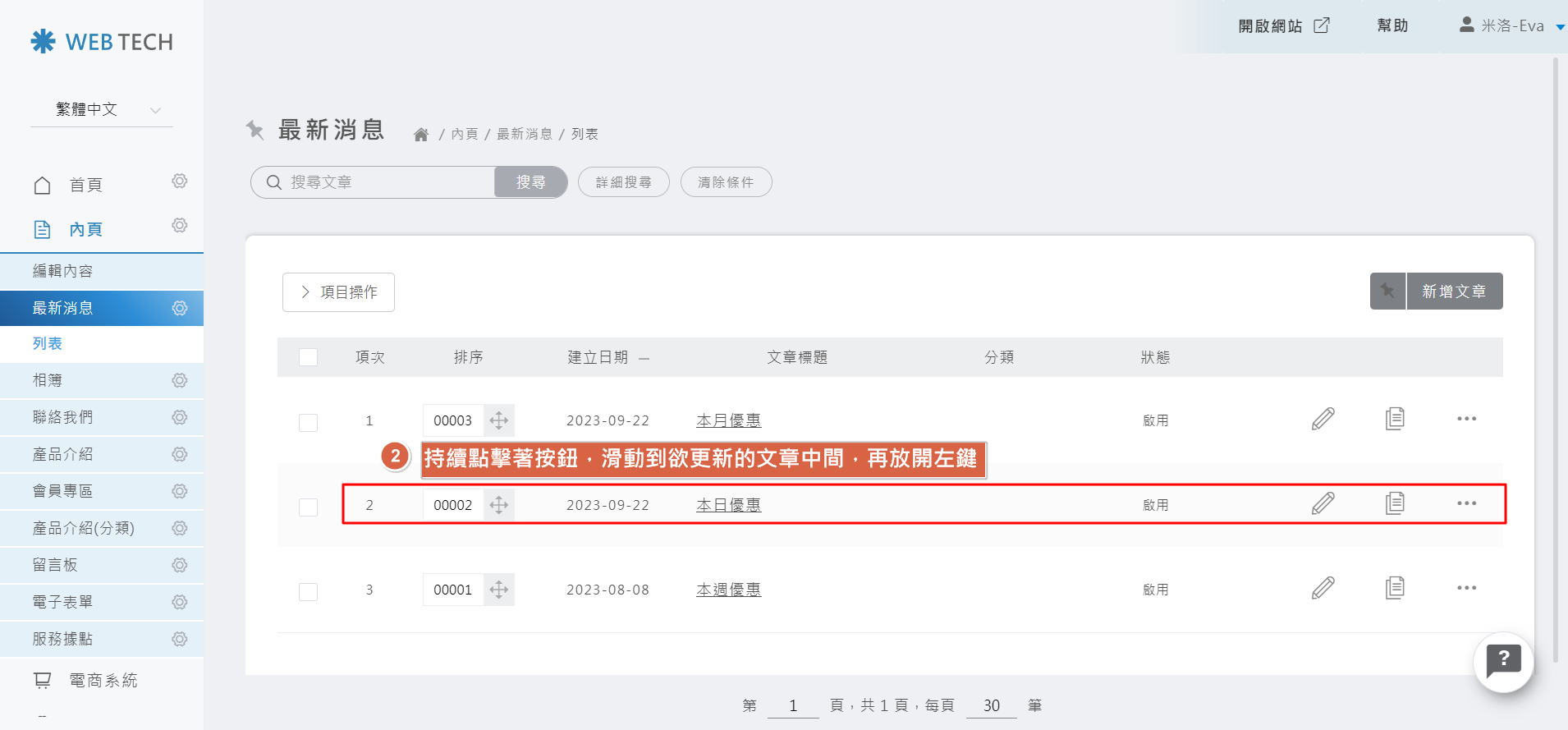Click the 新增文章 button
Screen dimensions: 1568x730
1454,292
